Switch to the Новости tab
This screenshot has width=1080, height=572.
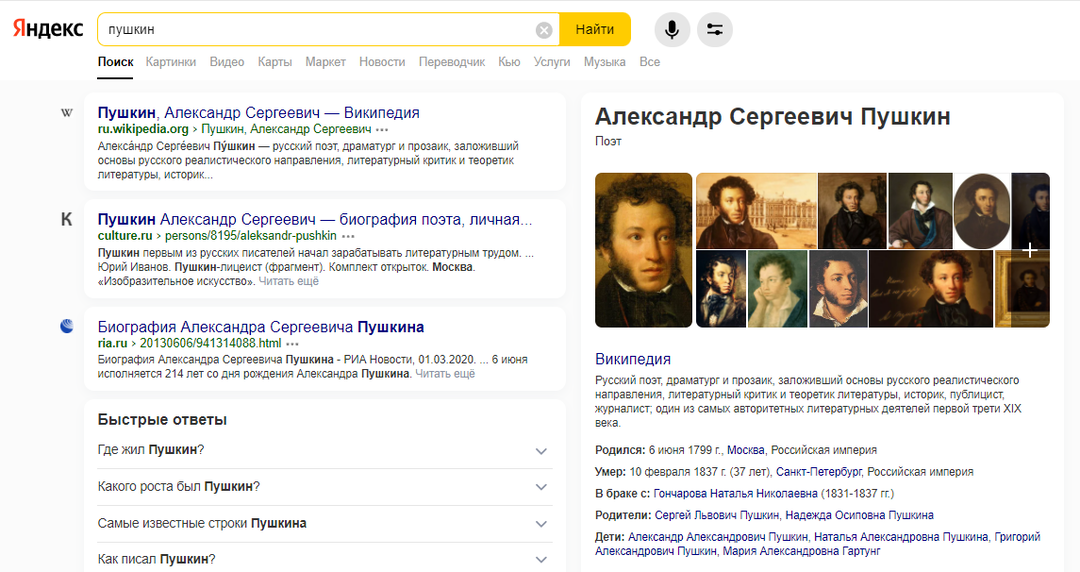(382, 62)
